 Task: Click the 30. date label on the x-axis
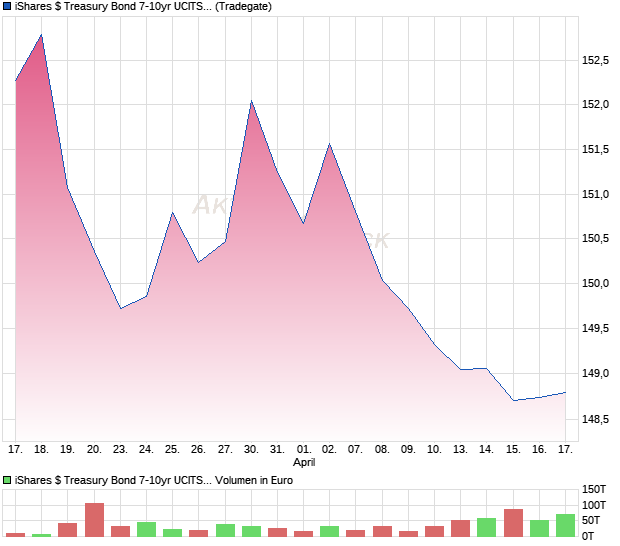251,450
